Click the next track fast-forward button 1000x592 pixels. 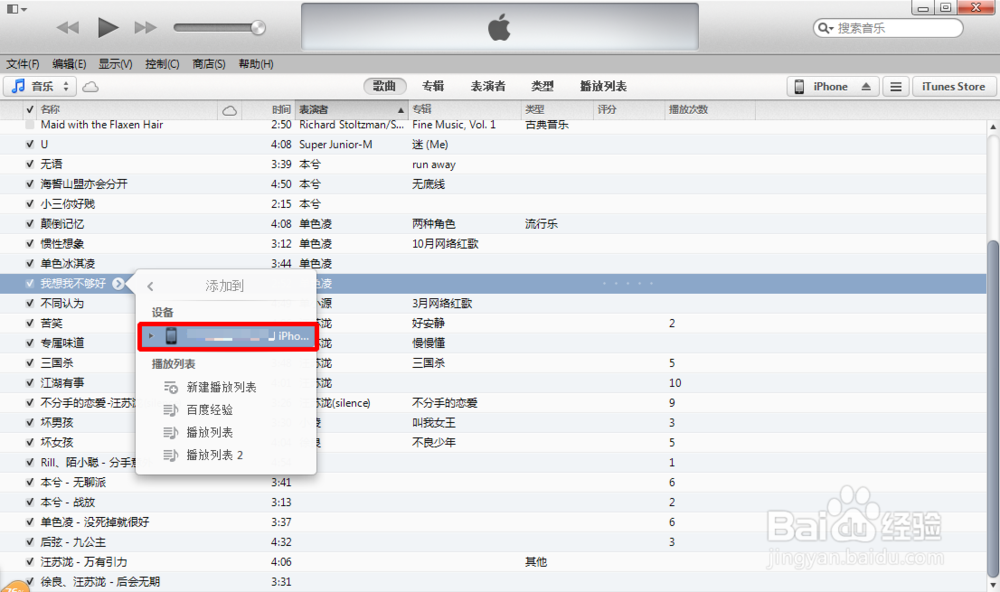point(145,27)
